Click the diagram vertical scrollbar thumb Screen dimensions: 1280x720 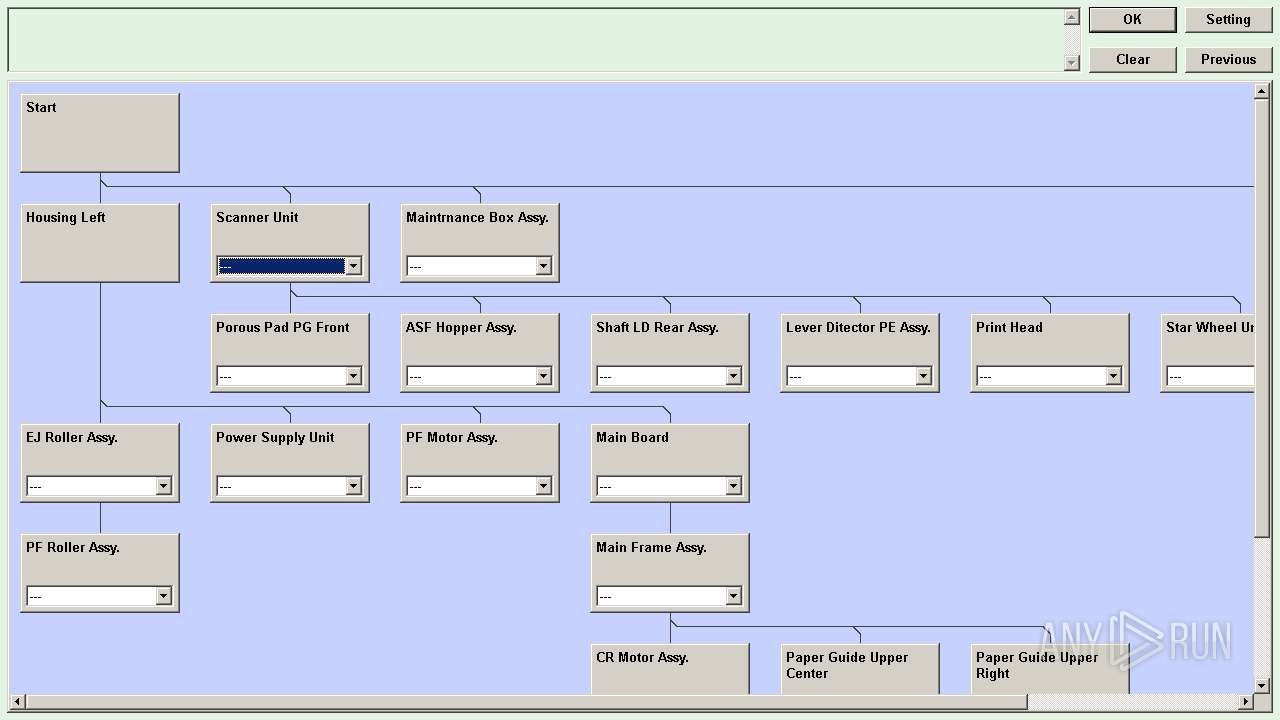pyautogui.click(x=1262, y=318)
